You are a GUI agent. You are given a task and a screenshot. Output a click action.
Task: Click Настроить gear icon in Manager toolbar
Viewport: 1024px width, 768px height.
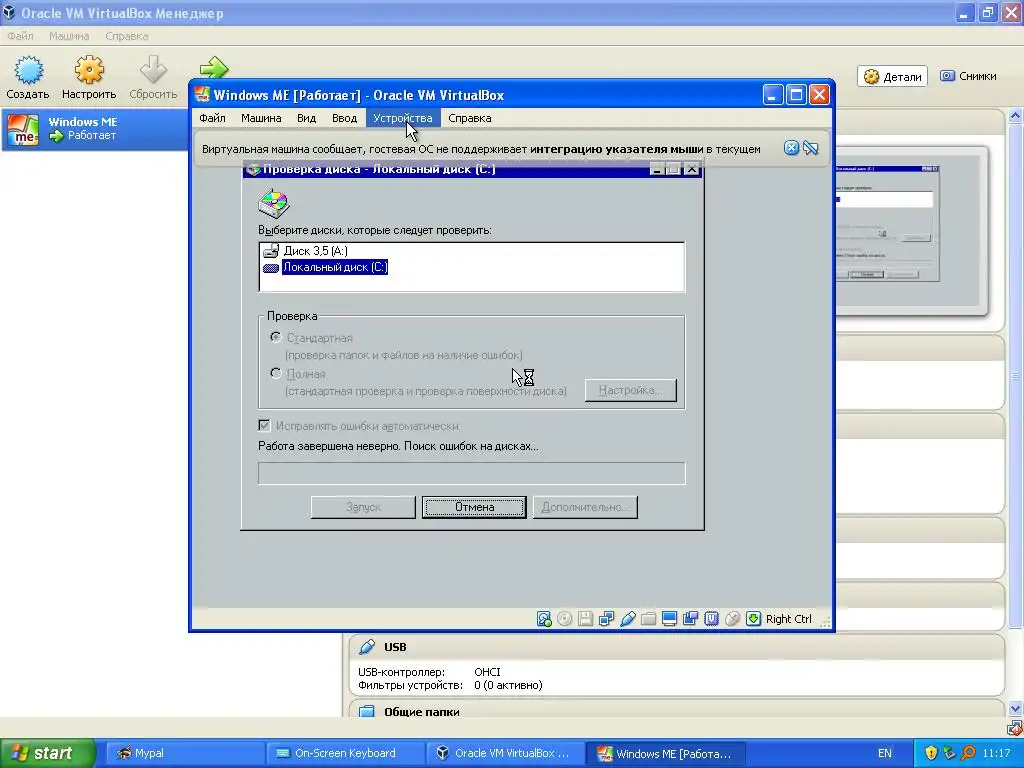[89, 71]
